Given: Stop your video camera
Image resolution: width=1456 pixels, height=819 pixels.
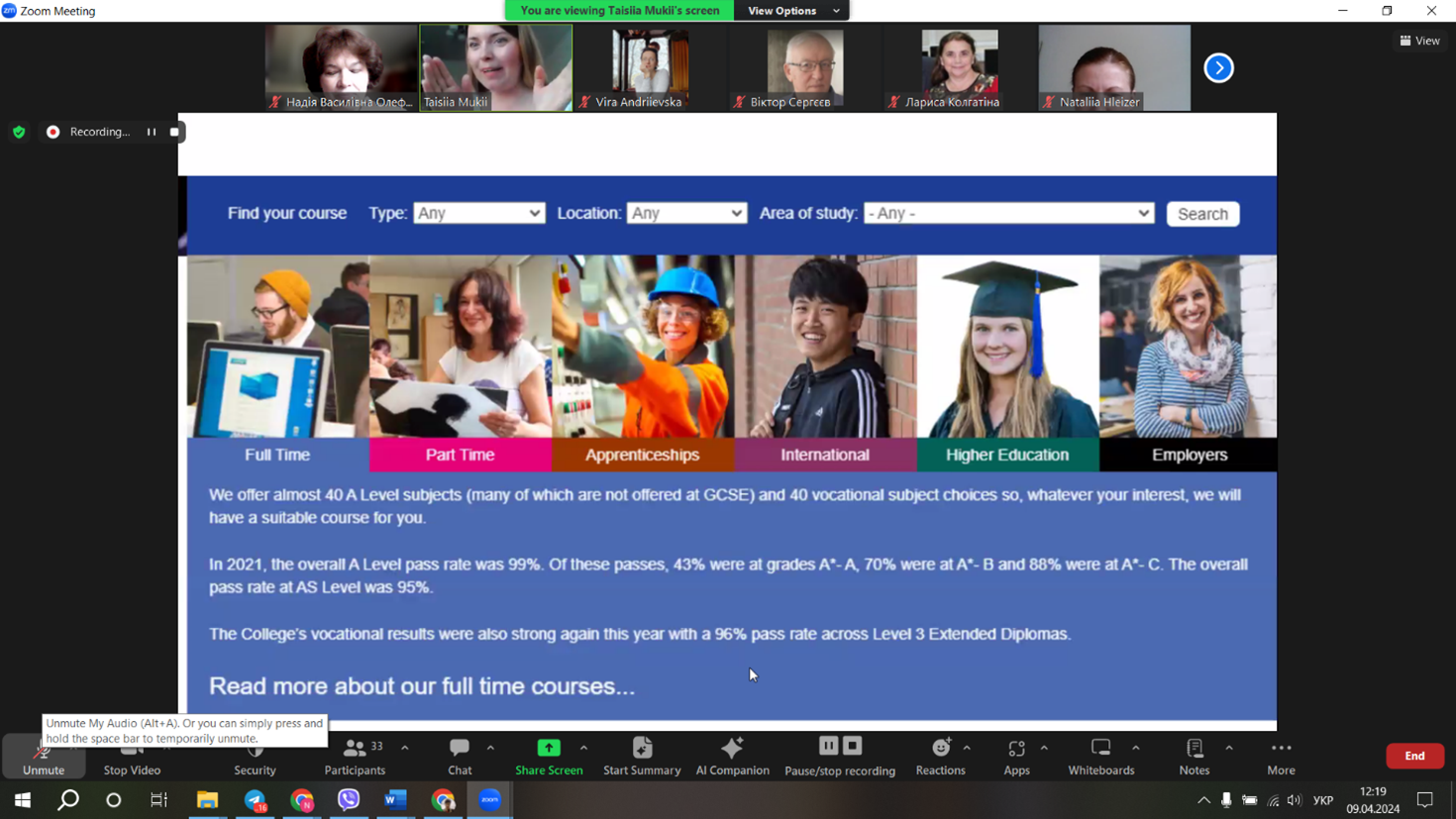Looking at the screenshot, I should click(132, 758).
